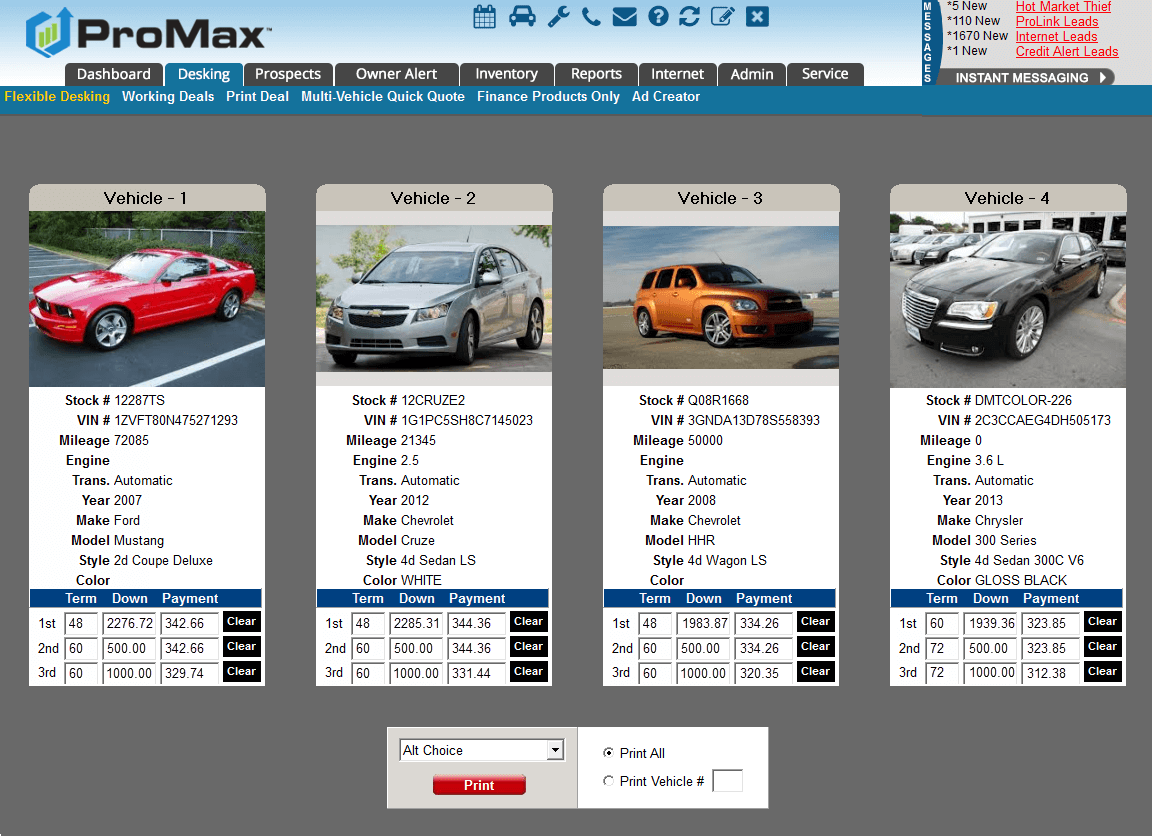
Task: Expand Instant Messaging arrow
Action: pos(1103,77)
